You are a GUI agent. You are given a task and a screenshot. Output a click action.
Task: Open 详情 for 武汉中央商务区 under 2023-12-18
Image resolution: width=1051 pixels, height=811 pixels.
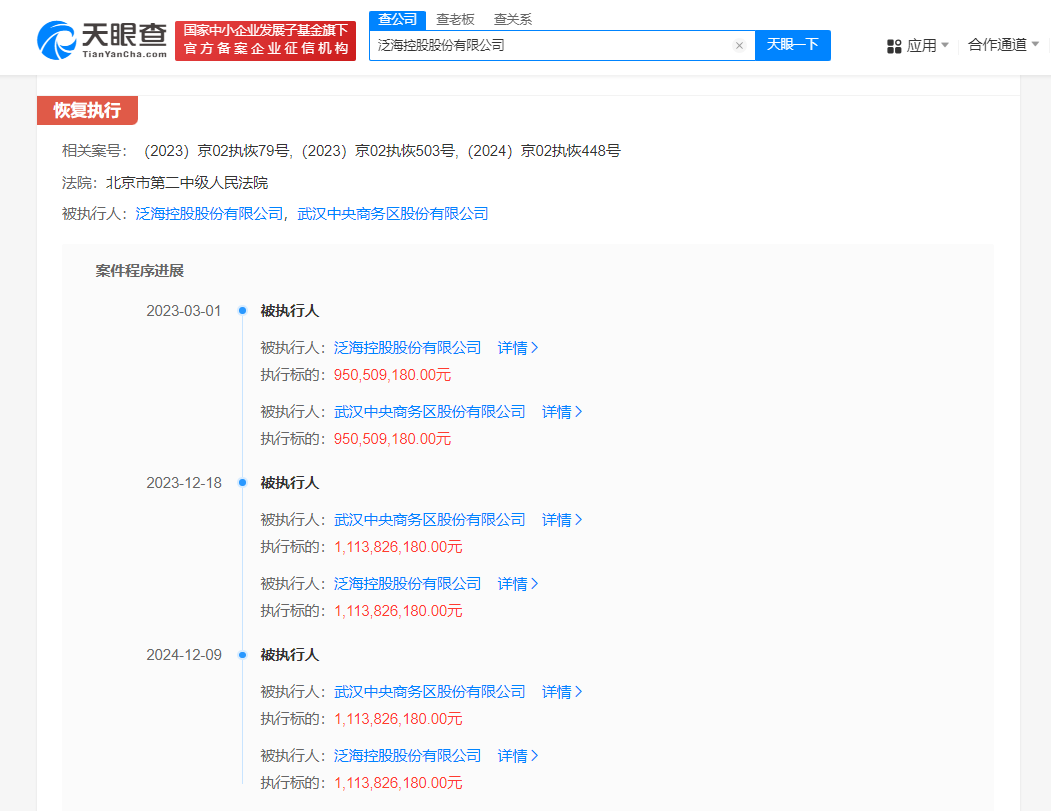click(562, 519)
